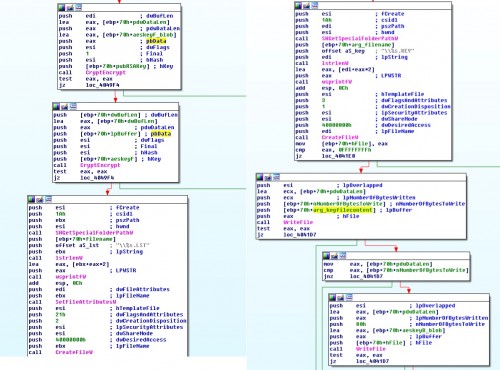Select wsprintfW call in the .LST node
Screen dimensions: 500x370
71,277
